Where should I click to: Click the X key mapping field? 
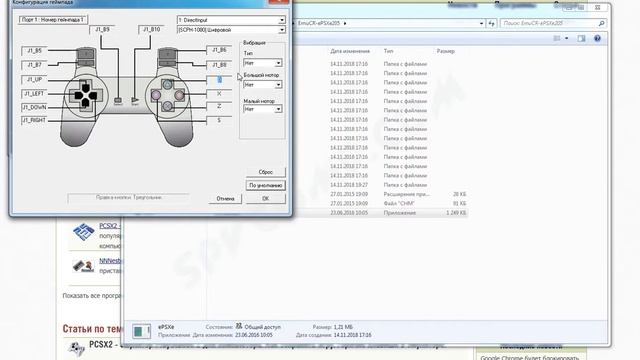(219, 94)
